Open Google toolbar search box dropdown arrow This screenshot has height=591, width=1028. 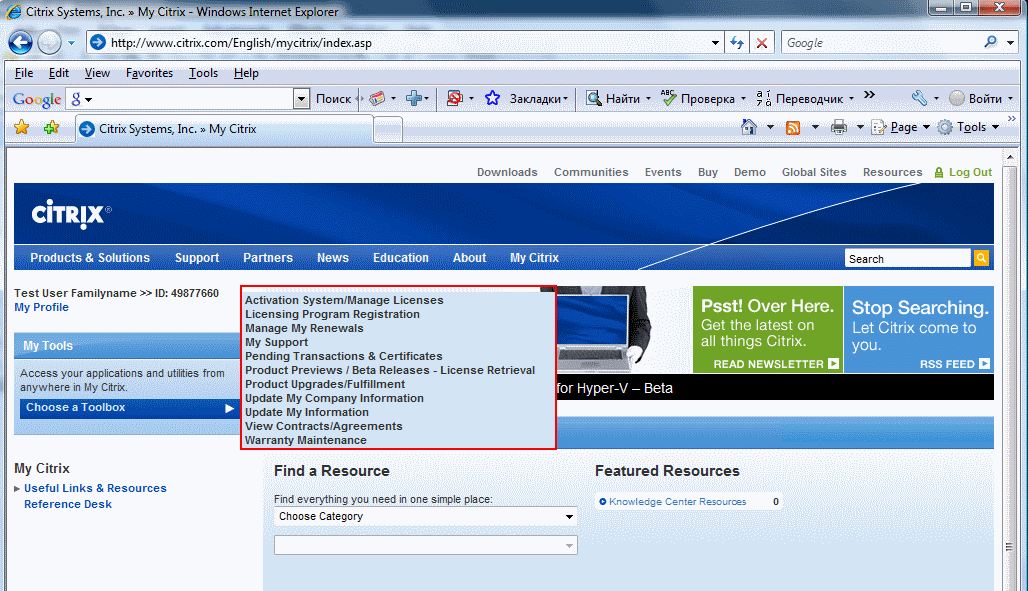coord(301,99)
